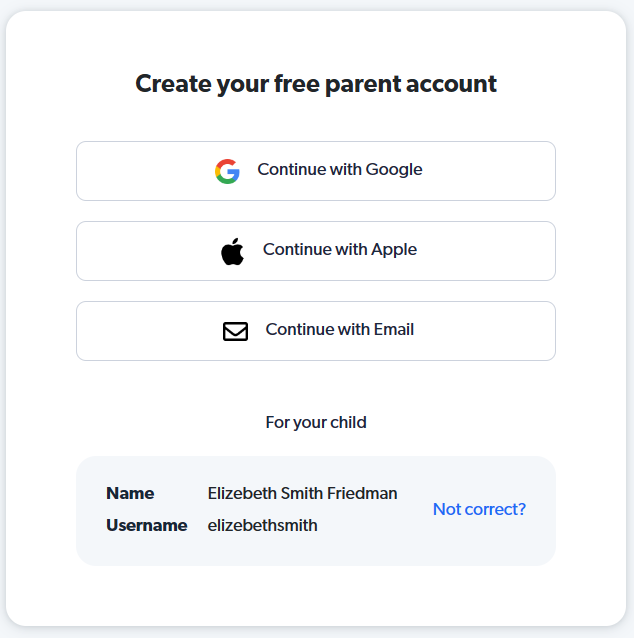The height and width of the screenshot is (638, 634).
Task: Click the "Continue with Email" text label
Action: (340, 329)
